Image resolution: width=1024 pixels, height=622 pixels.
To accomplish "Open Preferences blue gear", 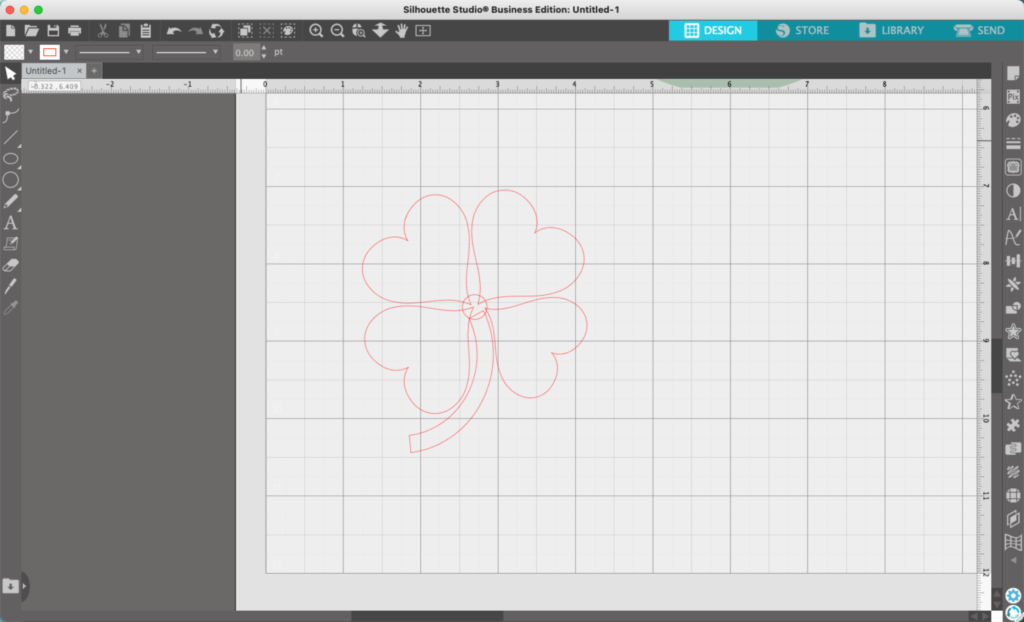I will click(1013, 596).
